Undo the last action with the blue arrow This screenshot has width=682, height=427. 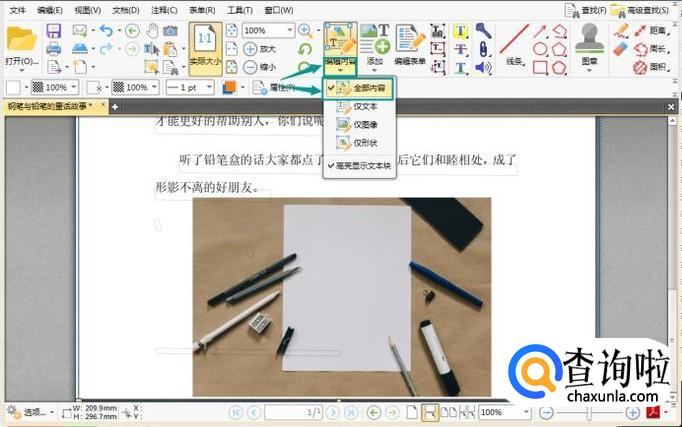(x=106, y=31)
